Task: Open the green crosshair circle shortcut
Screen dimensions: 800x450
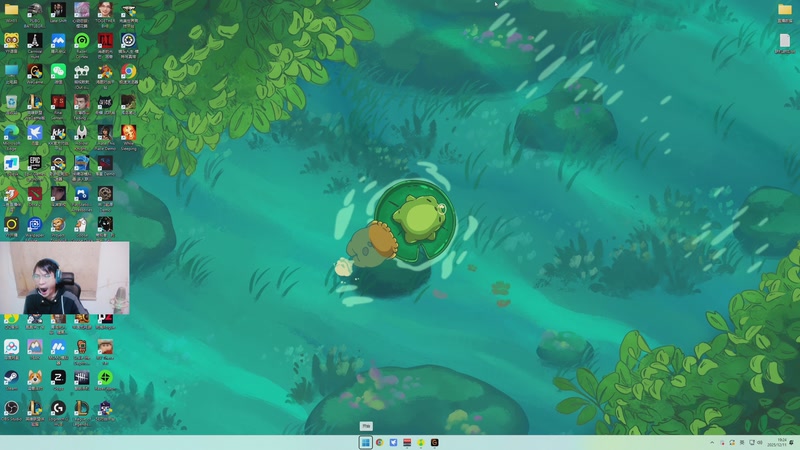Action: pos(105,378)
